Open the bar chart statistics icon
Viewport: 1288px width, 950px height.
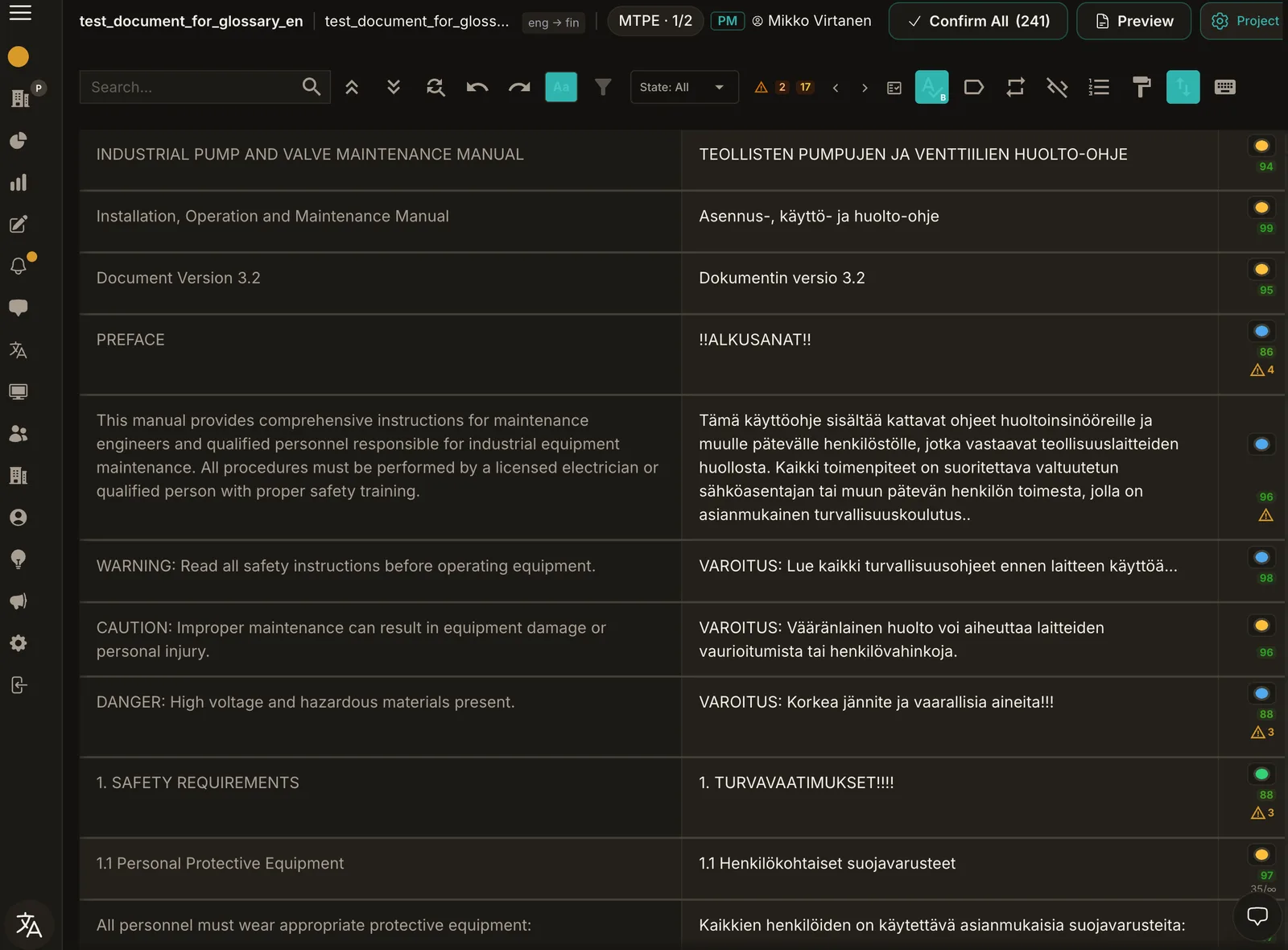click(x=19, y=183)
